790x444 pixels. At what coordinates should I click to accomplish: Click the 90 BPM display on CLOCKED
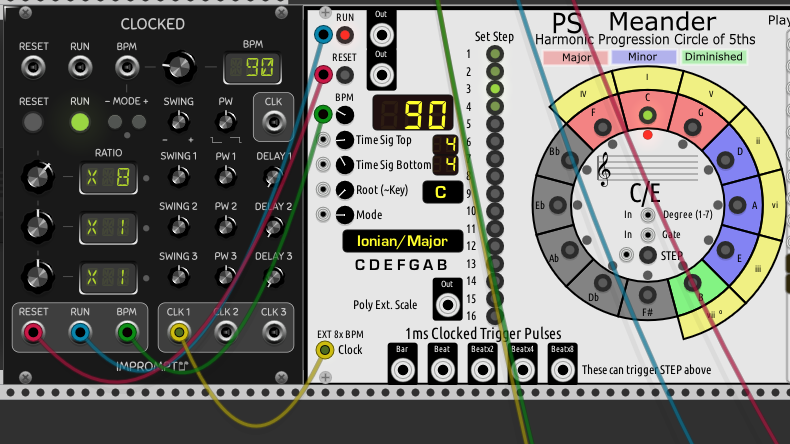point(252,68)
